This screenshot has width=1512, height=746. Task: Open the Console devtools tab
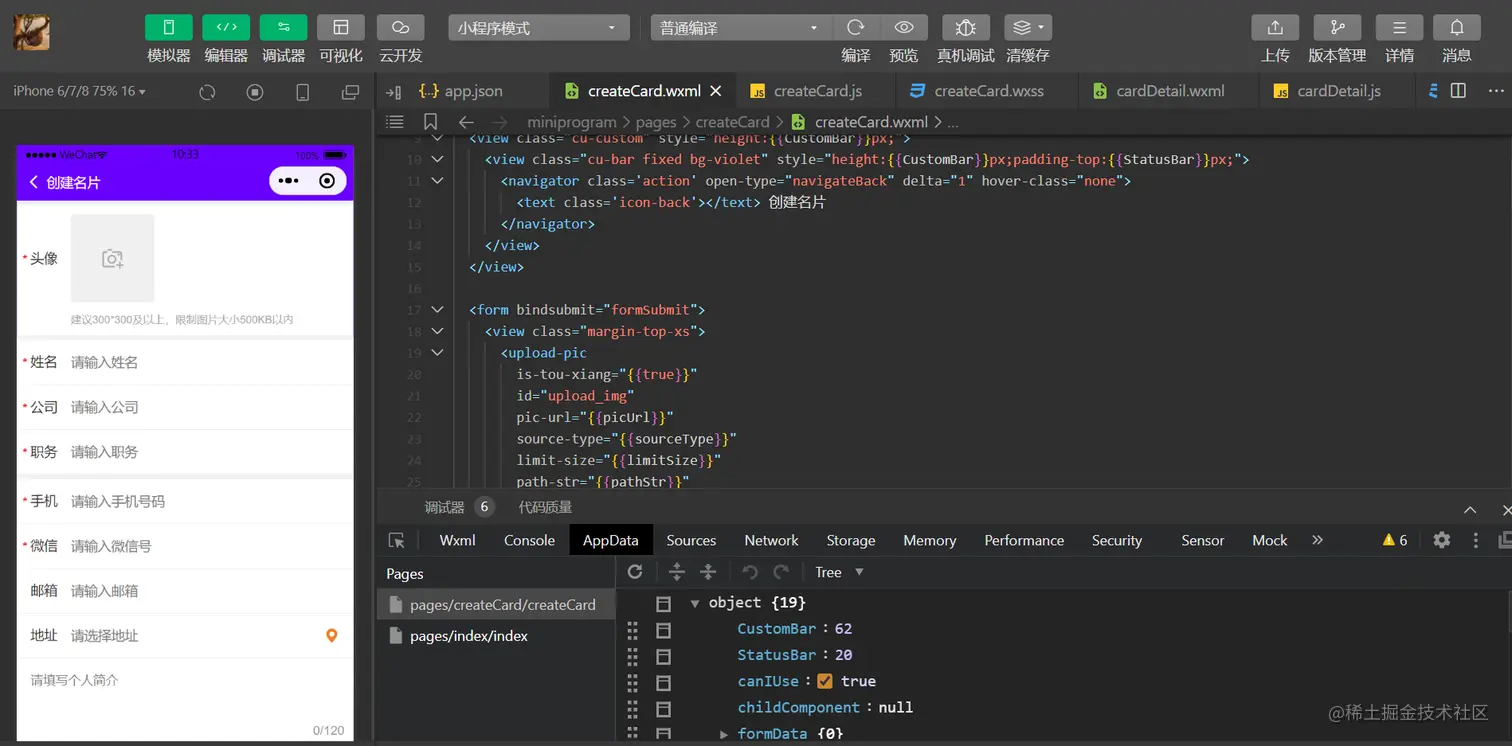pyautogui.click(x=529, y=540)
